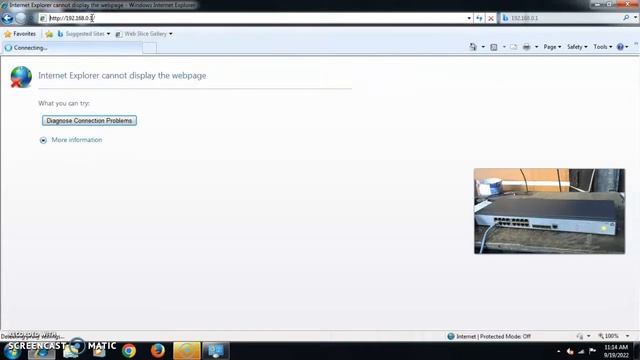Open Mozilla Firefox from taskbar
The width and height of the screenshot is (640, 360).
click(x=158, y=351)
